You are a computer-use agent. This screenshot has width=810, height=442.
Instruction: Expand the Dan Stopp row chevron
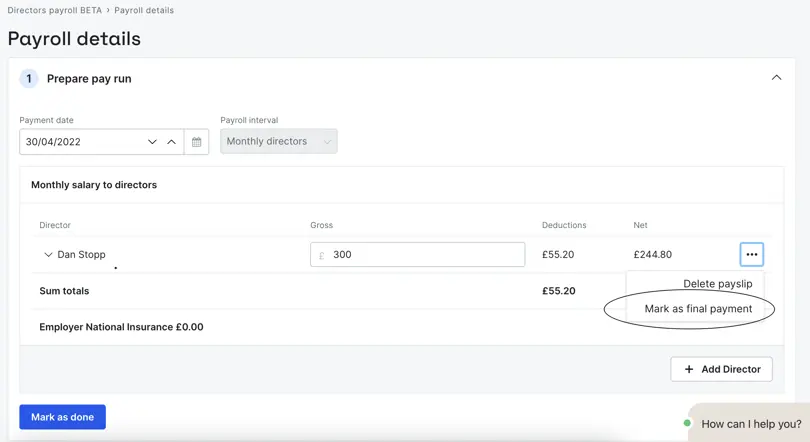point(48,255)
